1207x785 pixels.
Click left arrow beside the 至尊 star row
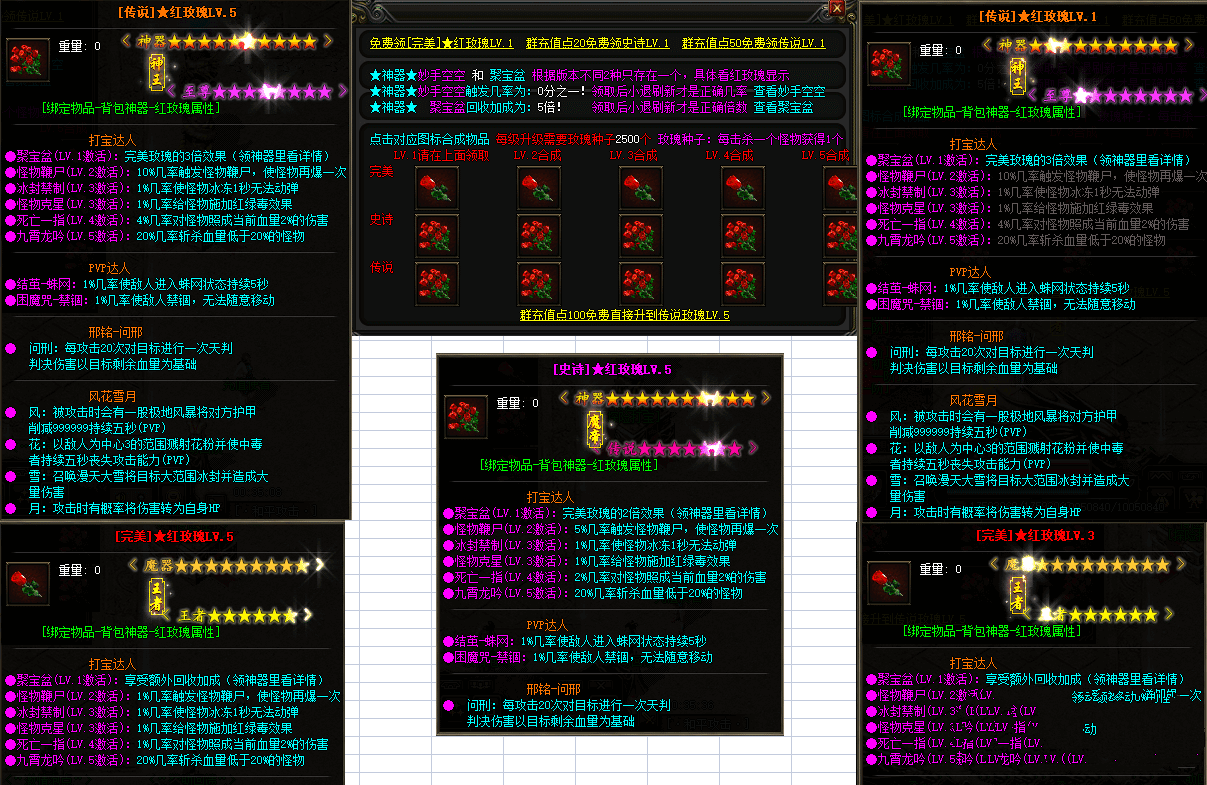172,91
